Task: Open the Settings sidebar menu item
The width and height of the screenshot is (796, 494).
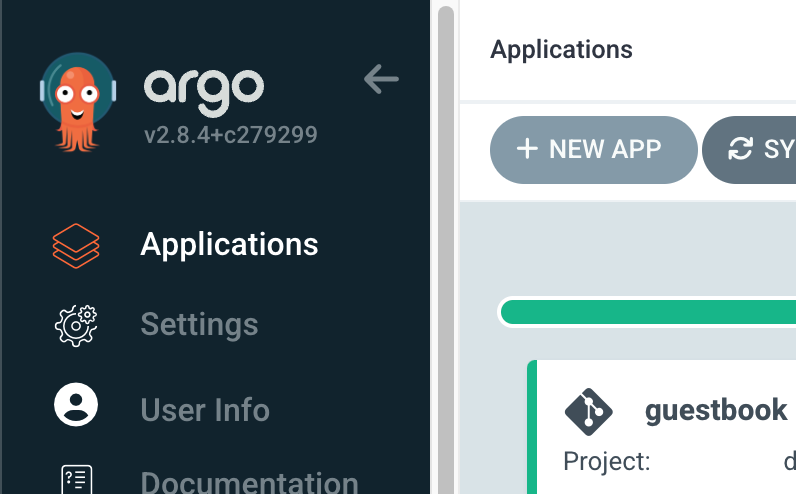Action: [x=200, y=324]
